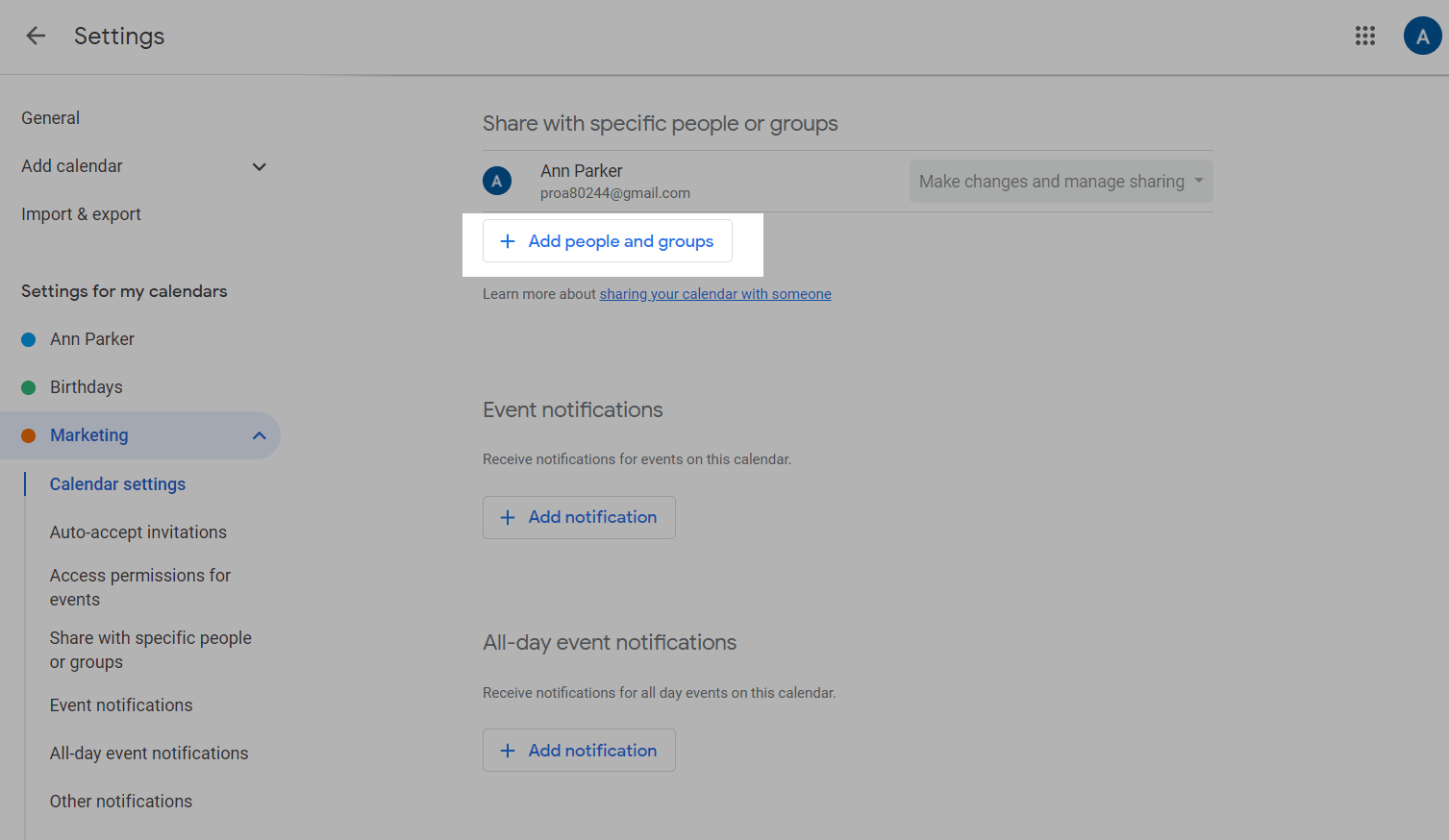This screenshot has height=840, width=1449.
Task: Click the green dot beside Birthdays calendar
Action: coord(29,387)
